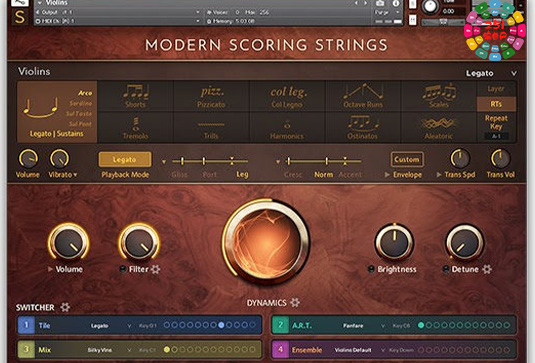Toggle the Layer button

(496, 89)
